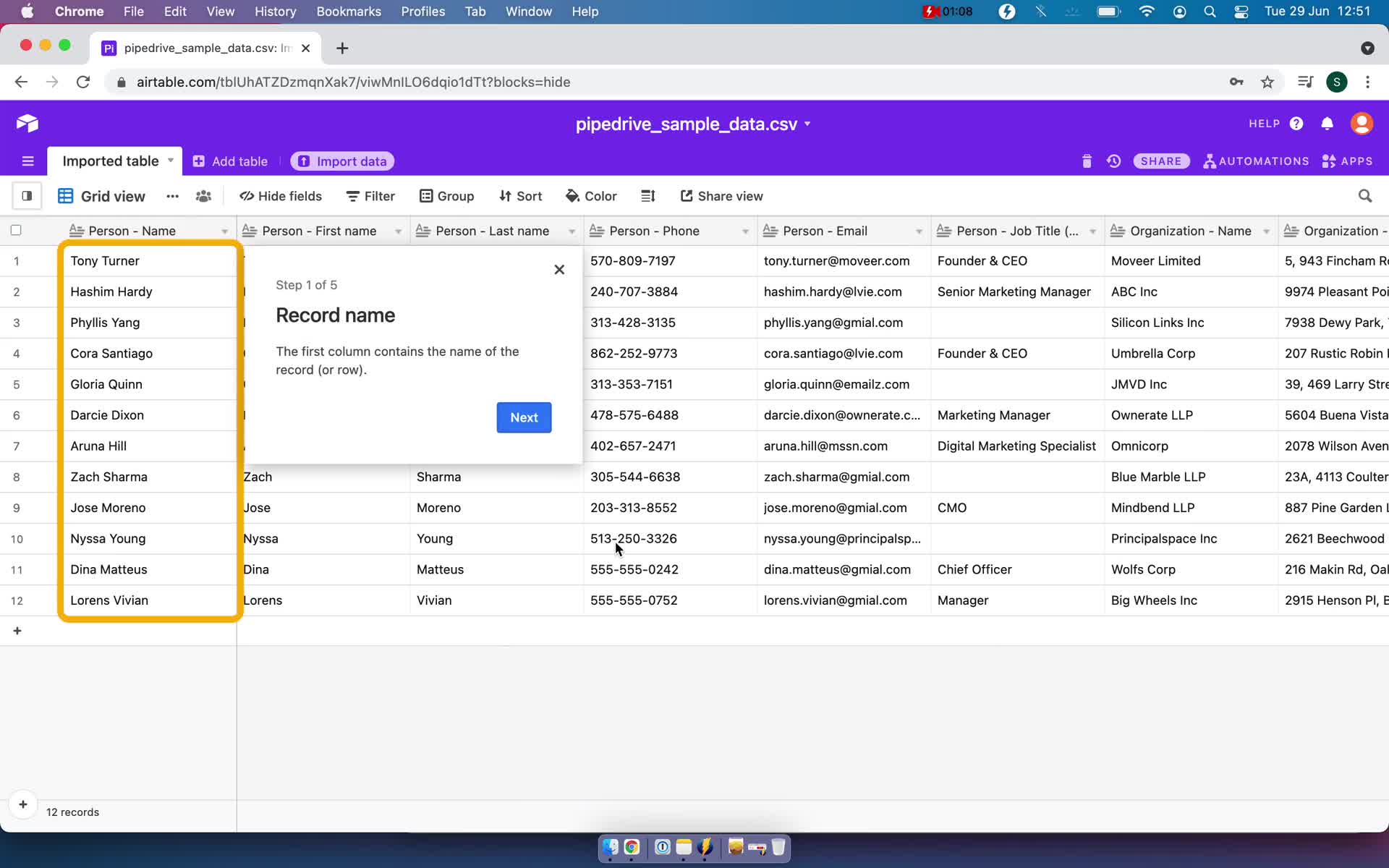
Task: Click the Add record row button
Action: [x=16, y=630]
